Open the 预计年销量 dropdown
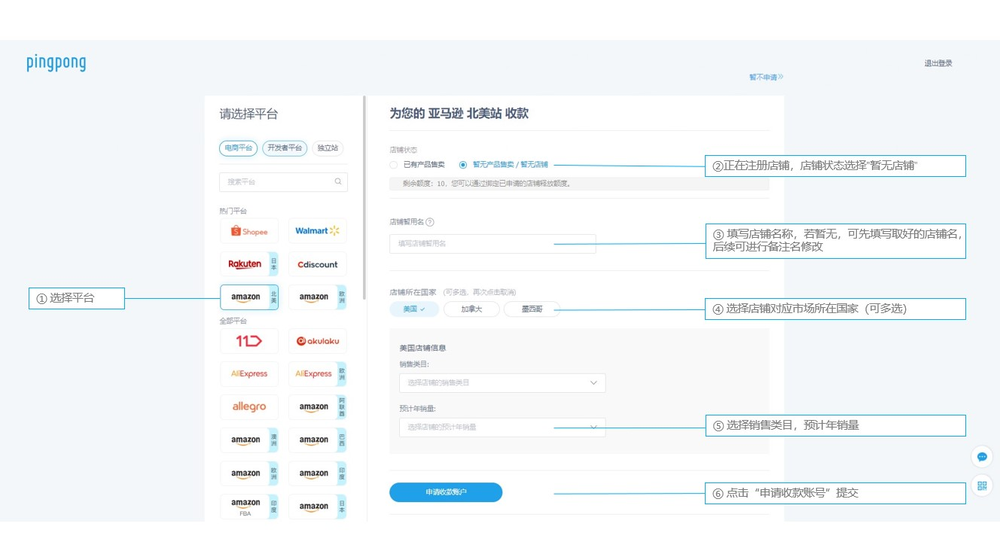The width and height of the screenshot is (1000, 560). (x=502, y=427)
